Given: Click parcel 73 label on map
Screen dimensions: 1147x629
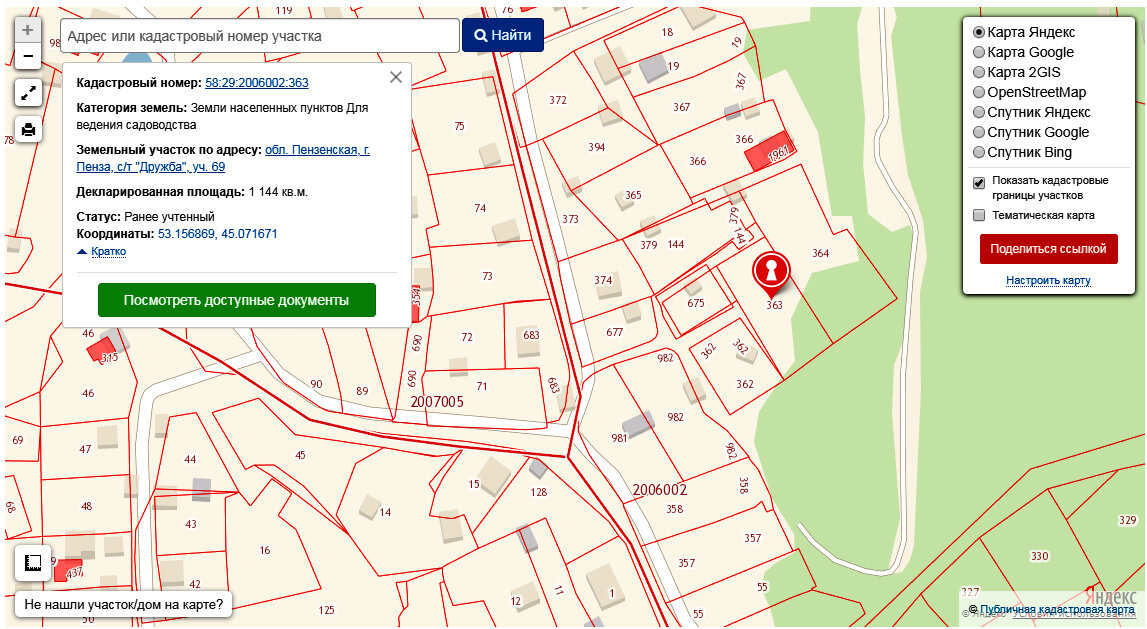Looking at the screenshot, I should (x=487, y=276).
